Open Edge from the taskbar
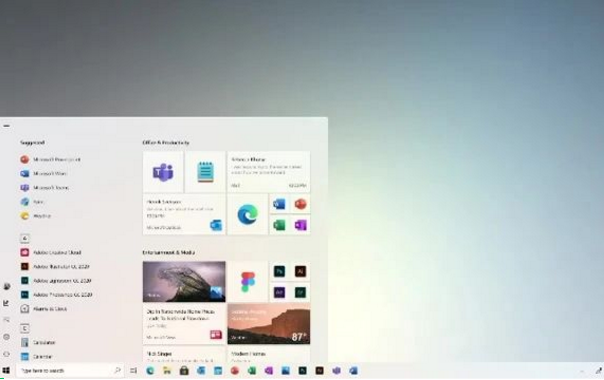The width and height of the screenshot is (604, 380). click(x=150, y=370)
